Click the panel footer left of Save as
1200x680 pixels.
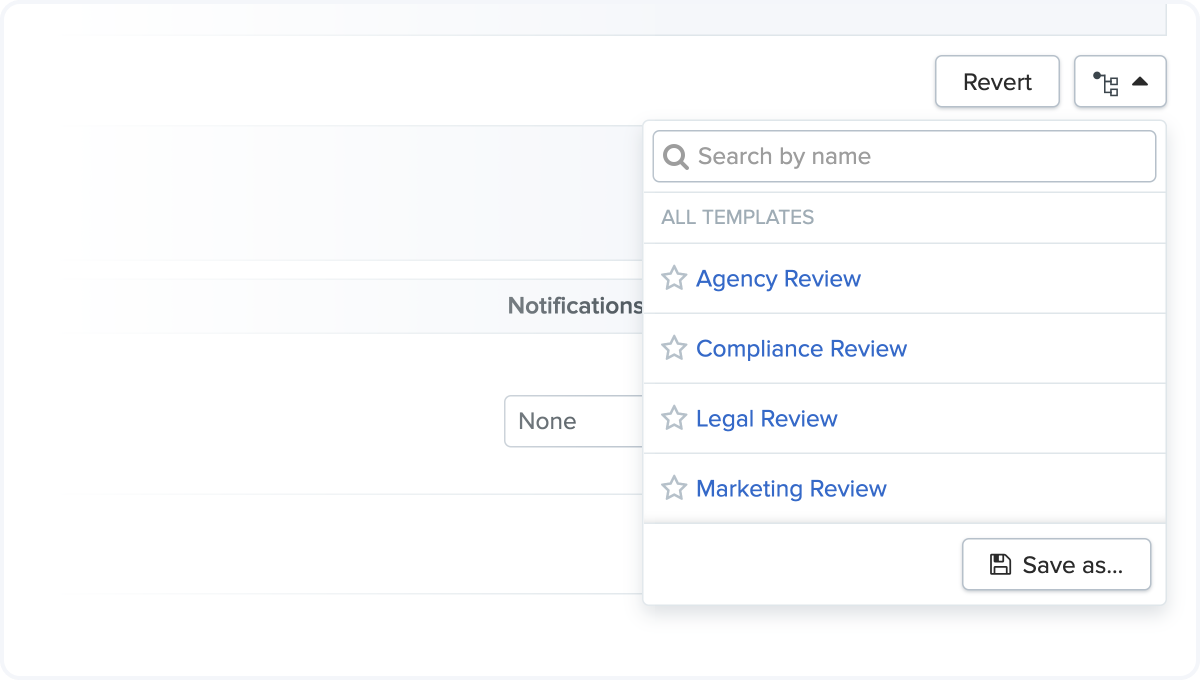pyautogui.click(x=800, y=565)
